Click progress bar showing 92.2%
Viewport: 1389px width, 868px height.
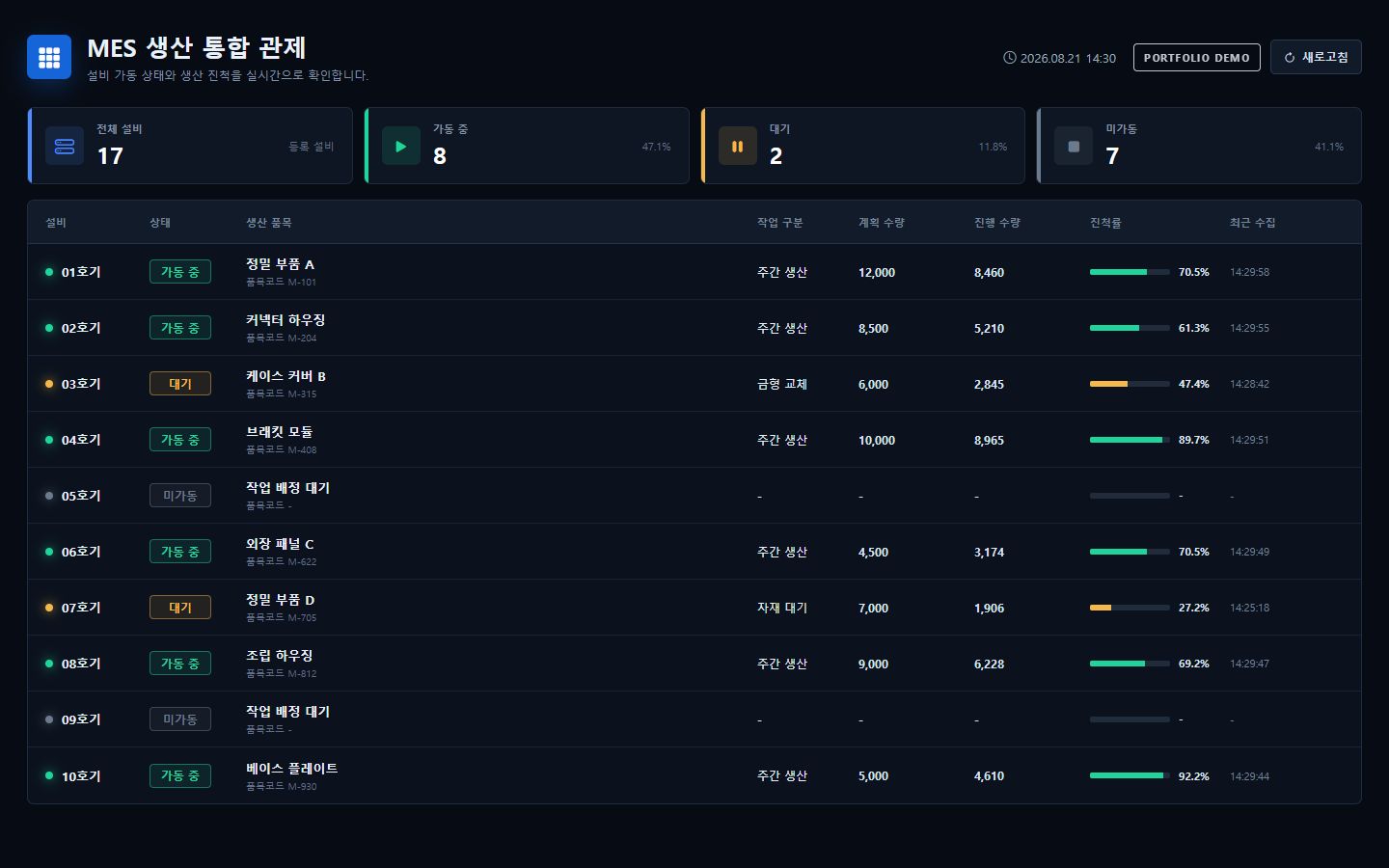(x=1130, y=775)
